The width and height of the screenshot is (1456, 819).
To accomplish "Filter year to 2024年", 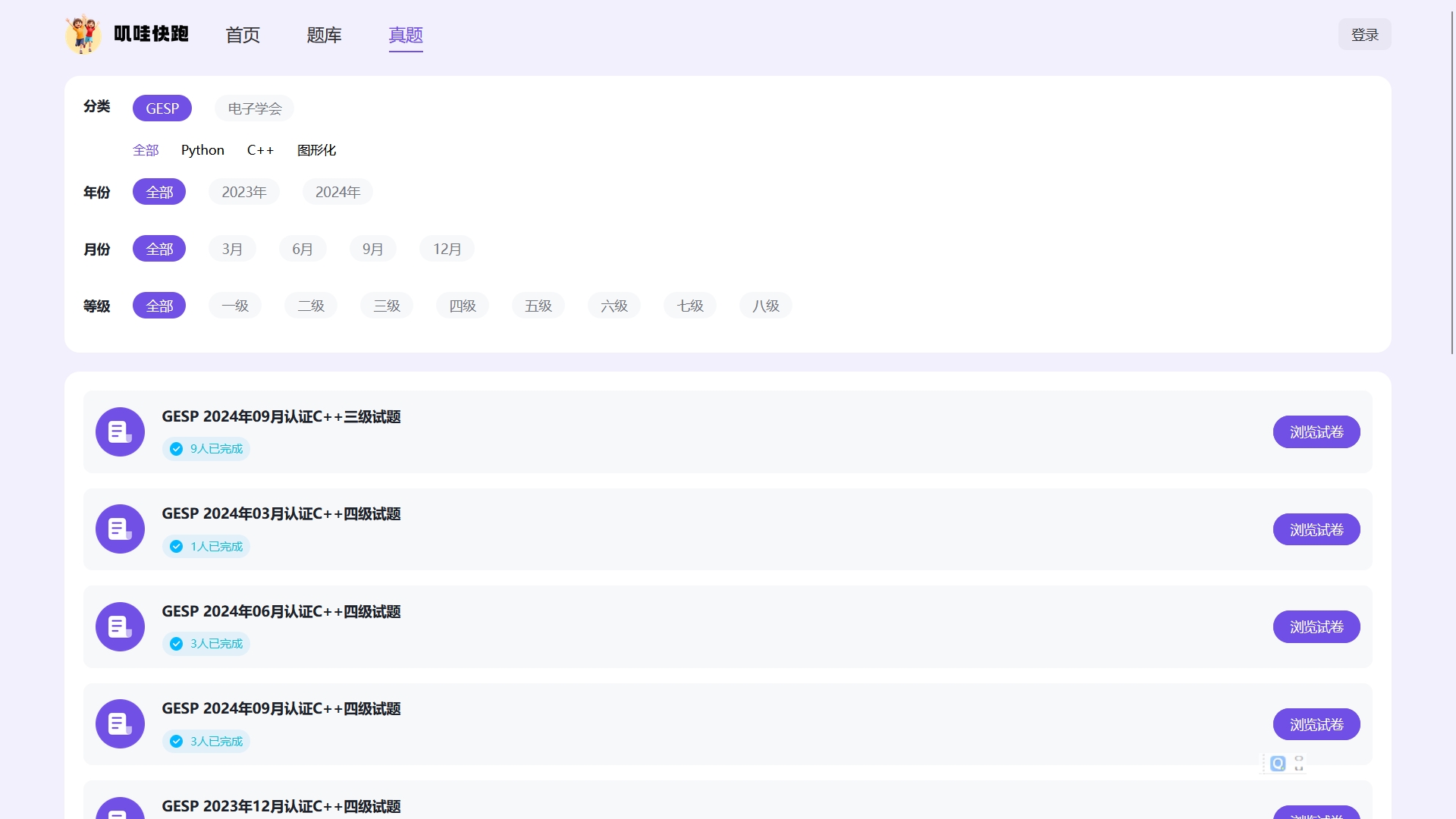I will [x=337, y=192].
